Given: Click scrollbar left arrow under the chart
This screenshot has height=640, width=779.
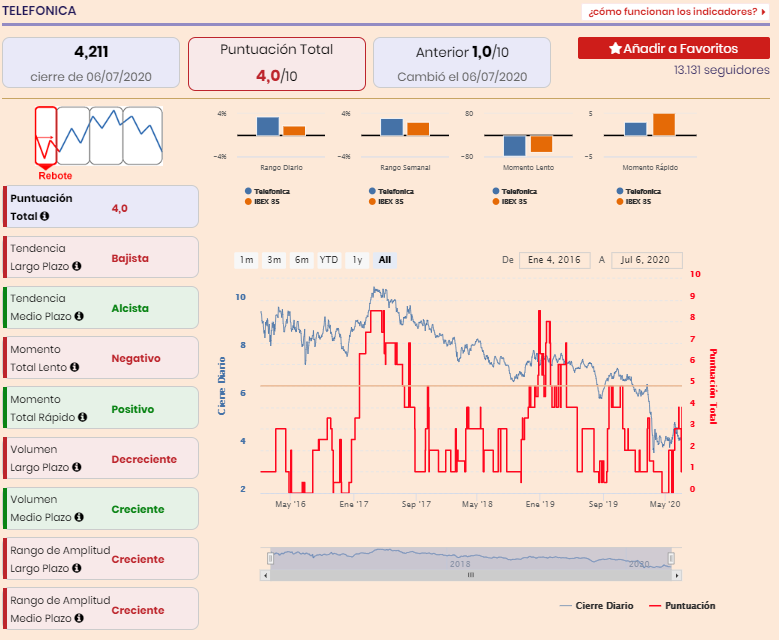Looking at the screenshot, I should pos(265,575).
